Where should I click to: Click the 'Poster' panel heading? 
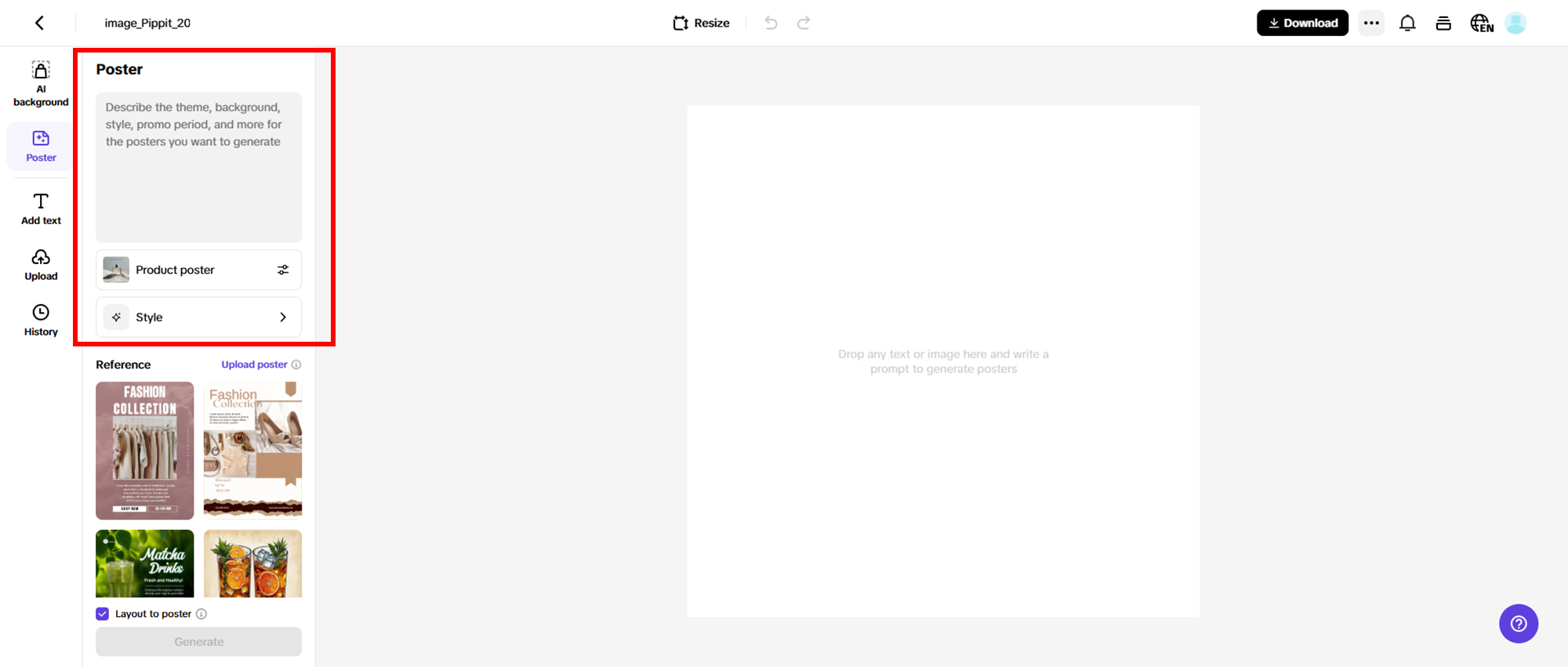[119, 69]
